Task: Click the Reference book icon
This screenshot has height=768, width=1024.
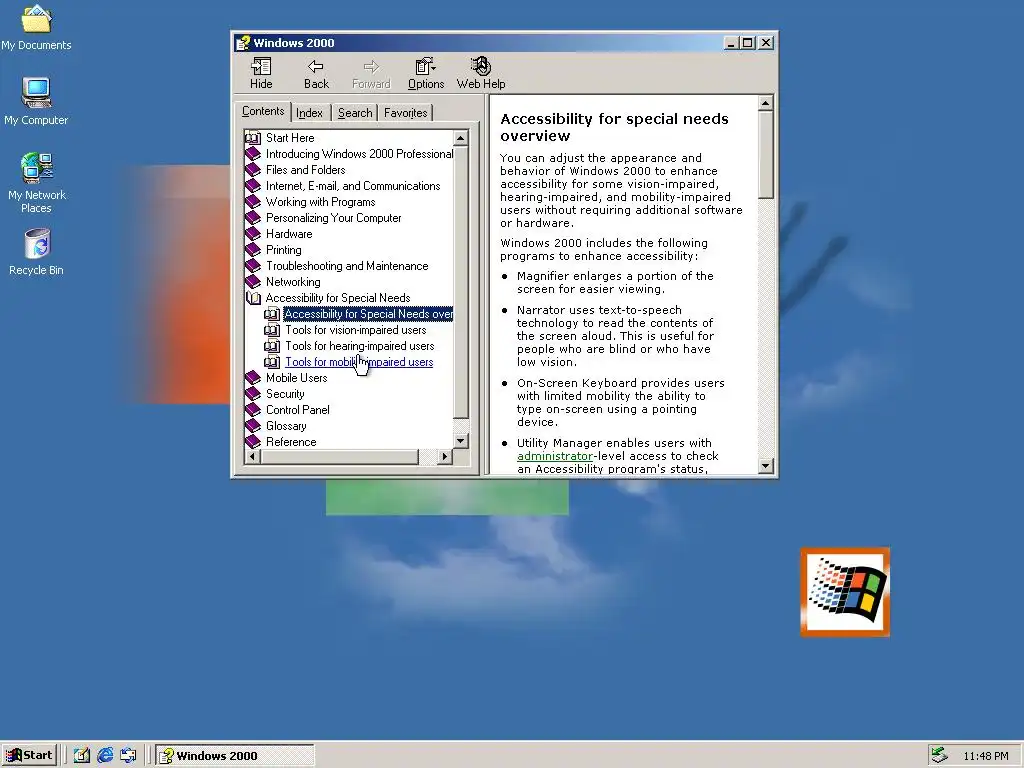Action: pyautogui.click(x=253, y=442)
